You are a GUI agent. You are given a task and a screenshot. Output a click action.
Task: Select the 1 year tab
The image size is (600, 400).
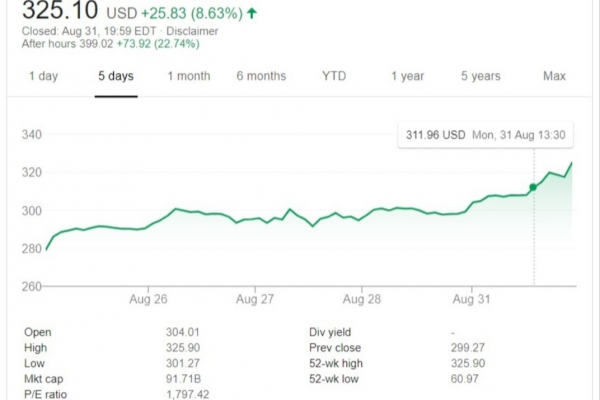pos(407,76)
